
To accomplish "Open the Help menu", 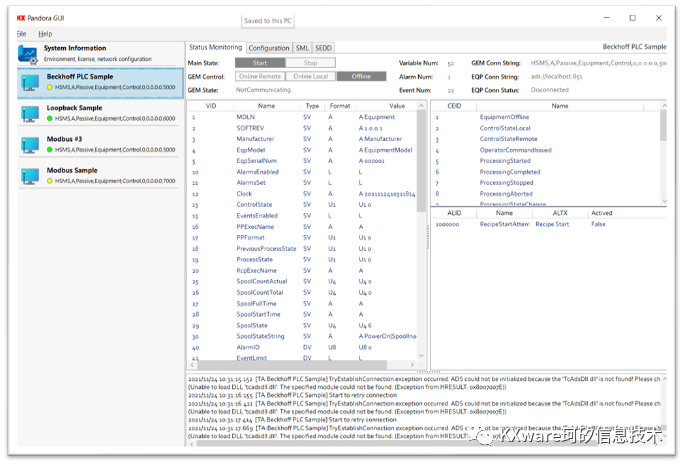I will coord(45,34).
